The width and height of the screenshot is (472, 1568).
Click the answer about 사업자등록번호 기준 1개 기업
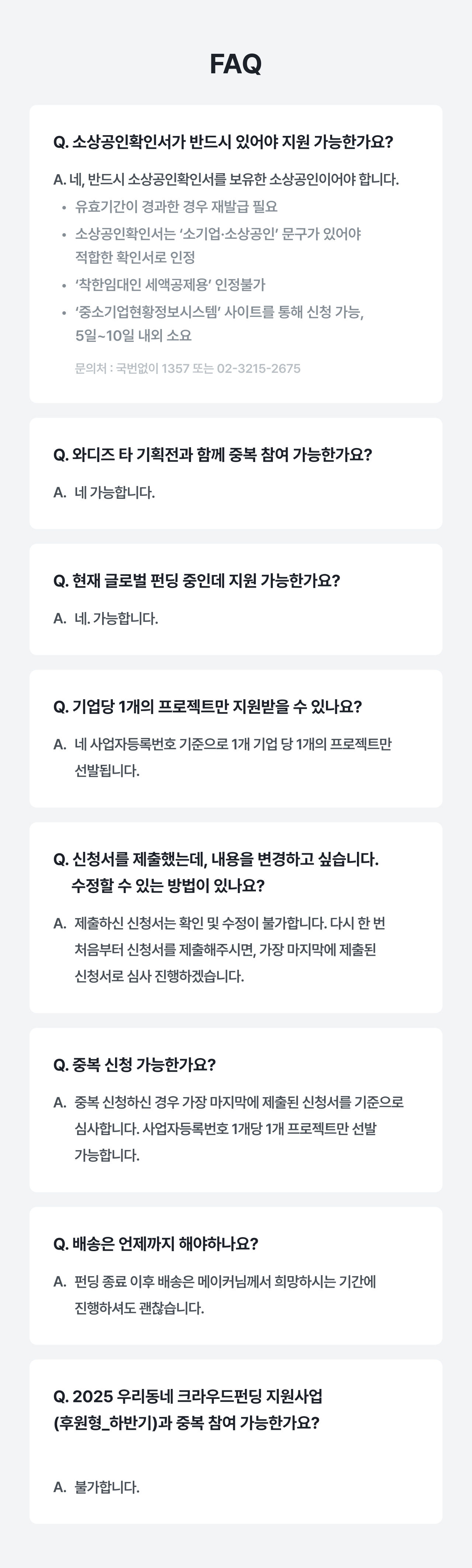[x=233, y=745]
